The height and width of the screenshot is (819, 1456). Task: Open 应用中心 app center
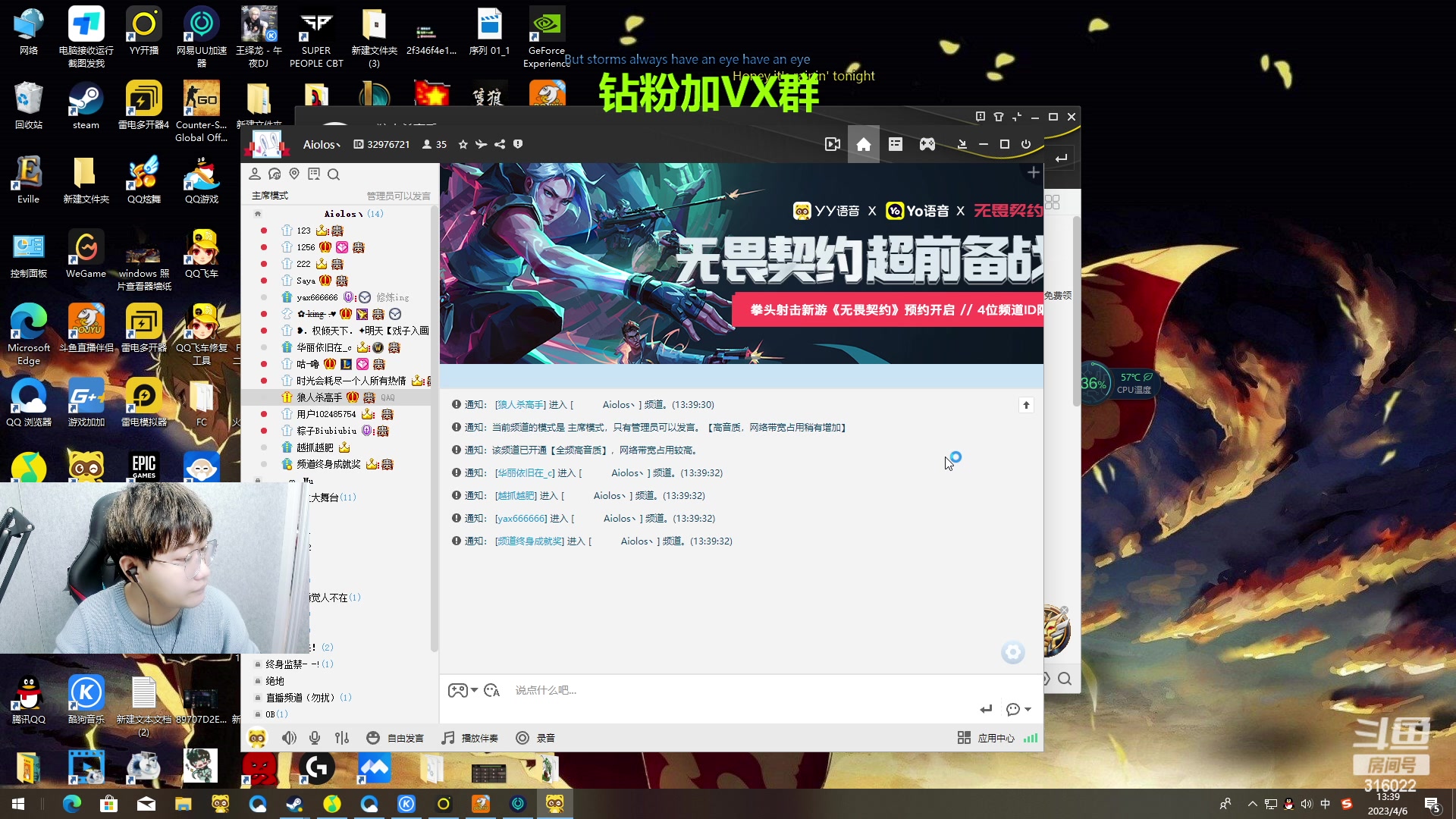coord(986,738)
